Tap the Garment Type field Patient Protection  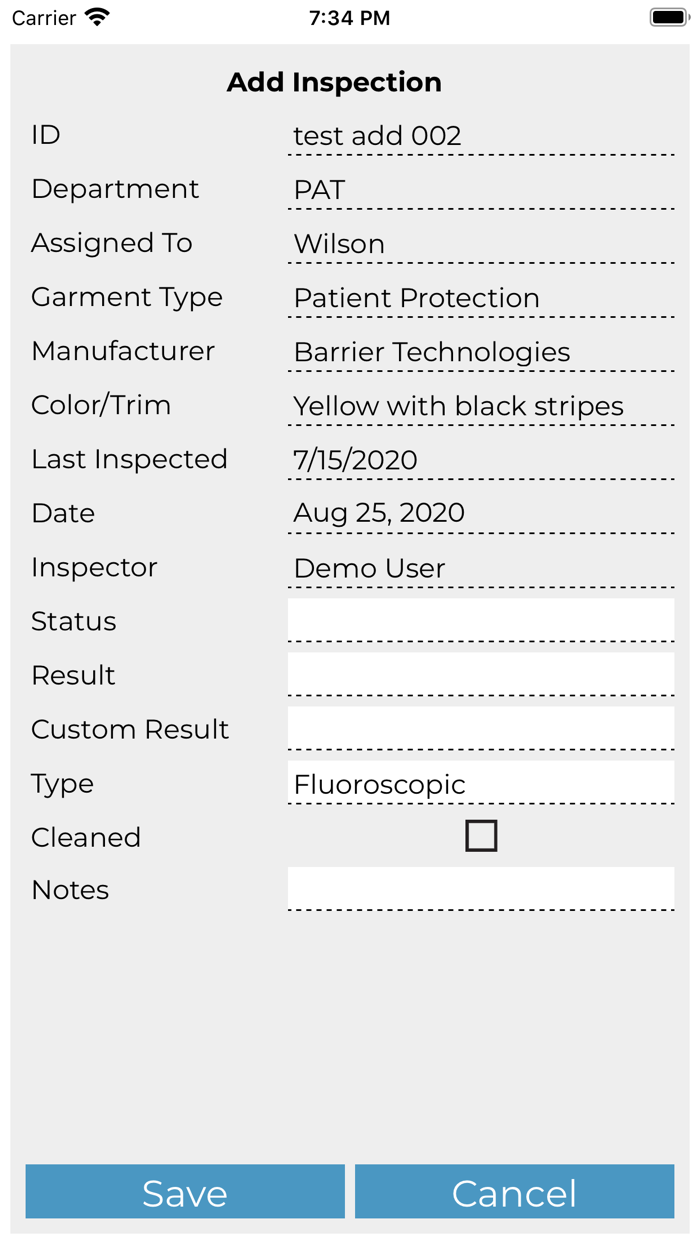pos(481,298)
